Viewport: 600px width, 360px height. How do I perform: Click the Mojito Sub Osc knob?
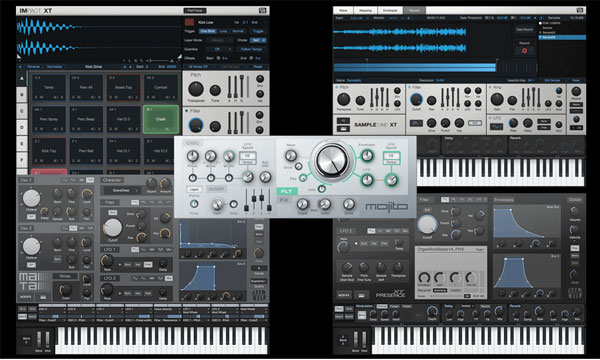pyautogui.click(x=265, y=177)
